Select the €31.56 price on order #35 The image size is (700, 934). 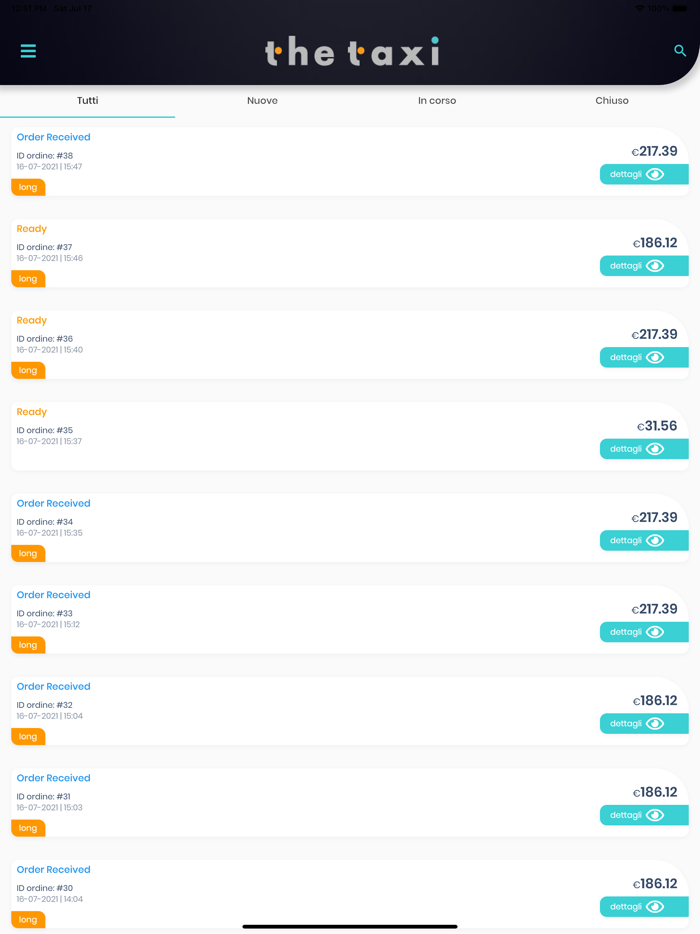[657, 426]
